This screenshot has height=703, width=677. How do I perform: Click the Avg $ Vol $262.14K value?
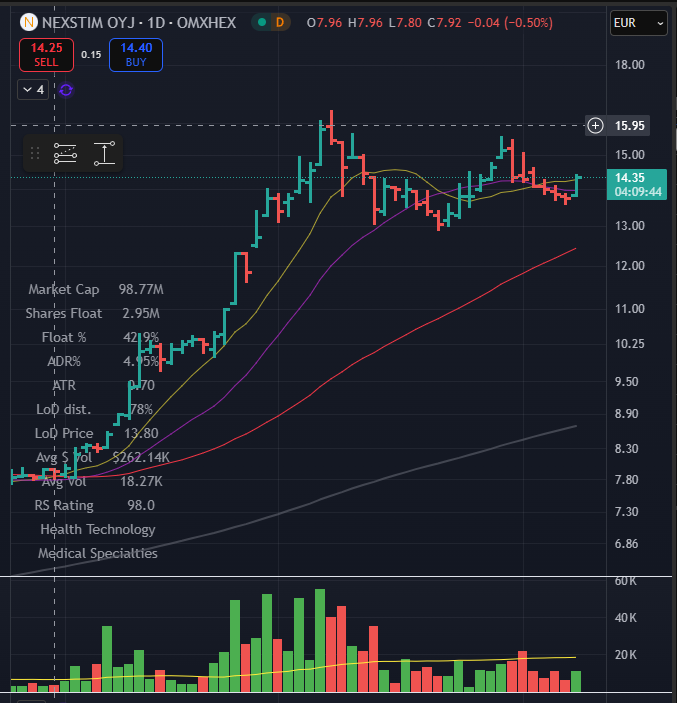(x=141, y=457)
